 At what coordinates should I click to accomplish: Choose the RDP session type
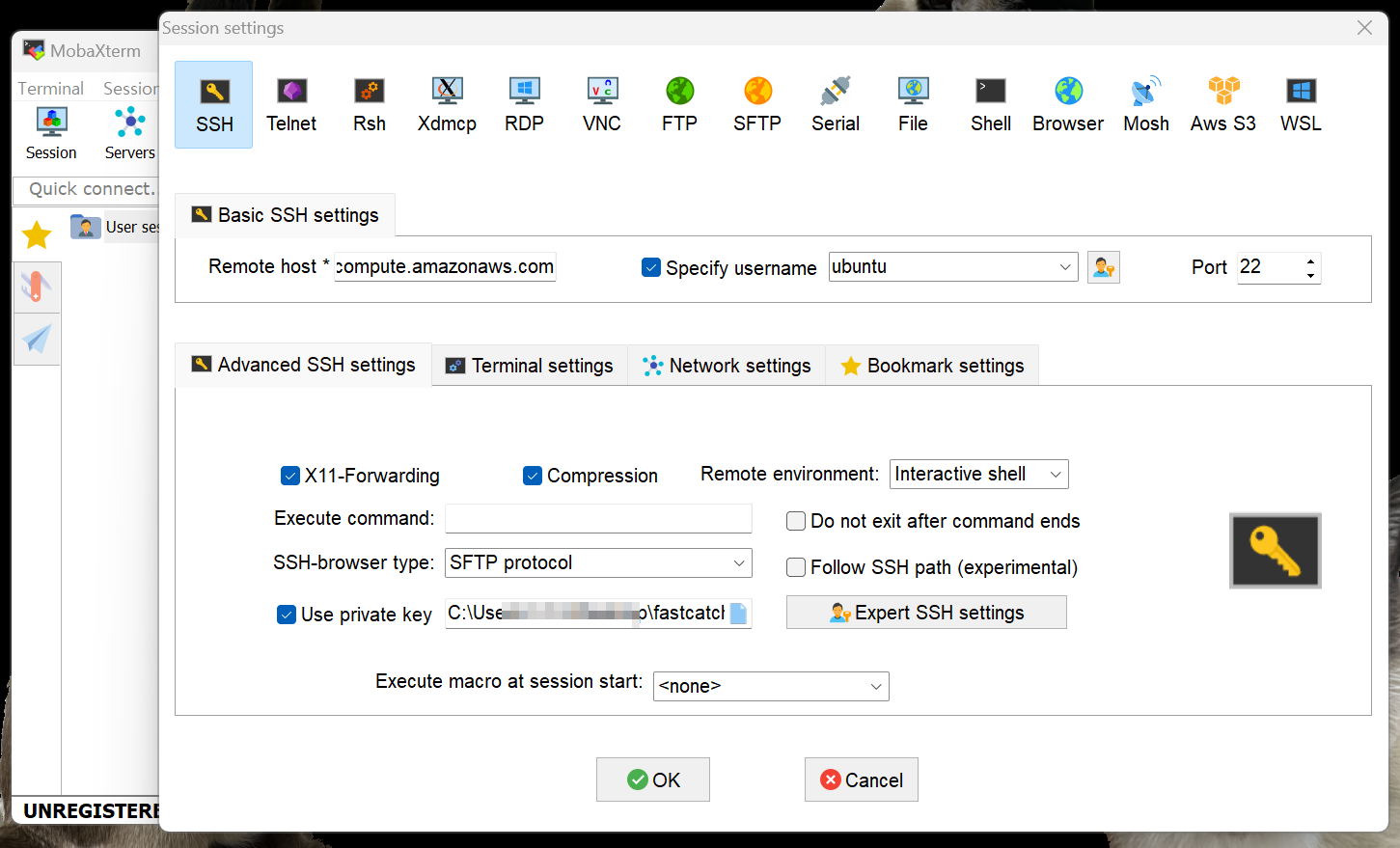[x=524, y=104]
